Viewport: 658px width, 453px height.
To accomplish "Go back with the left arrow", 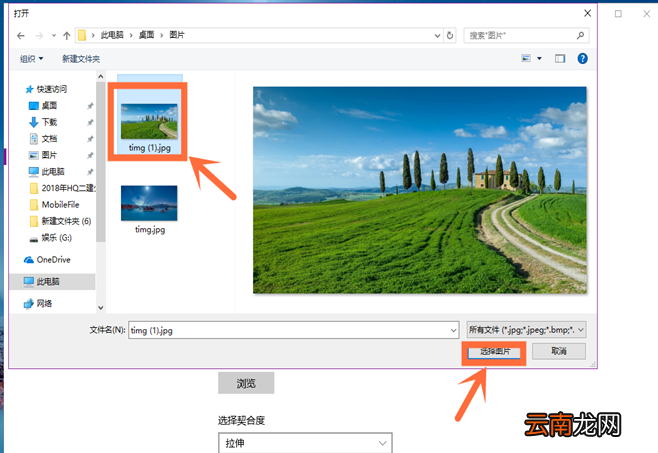I will coord(21,36).
